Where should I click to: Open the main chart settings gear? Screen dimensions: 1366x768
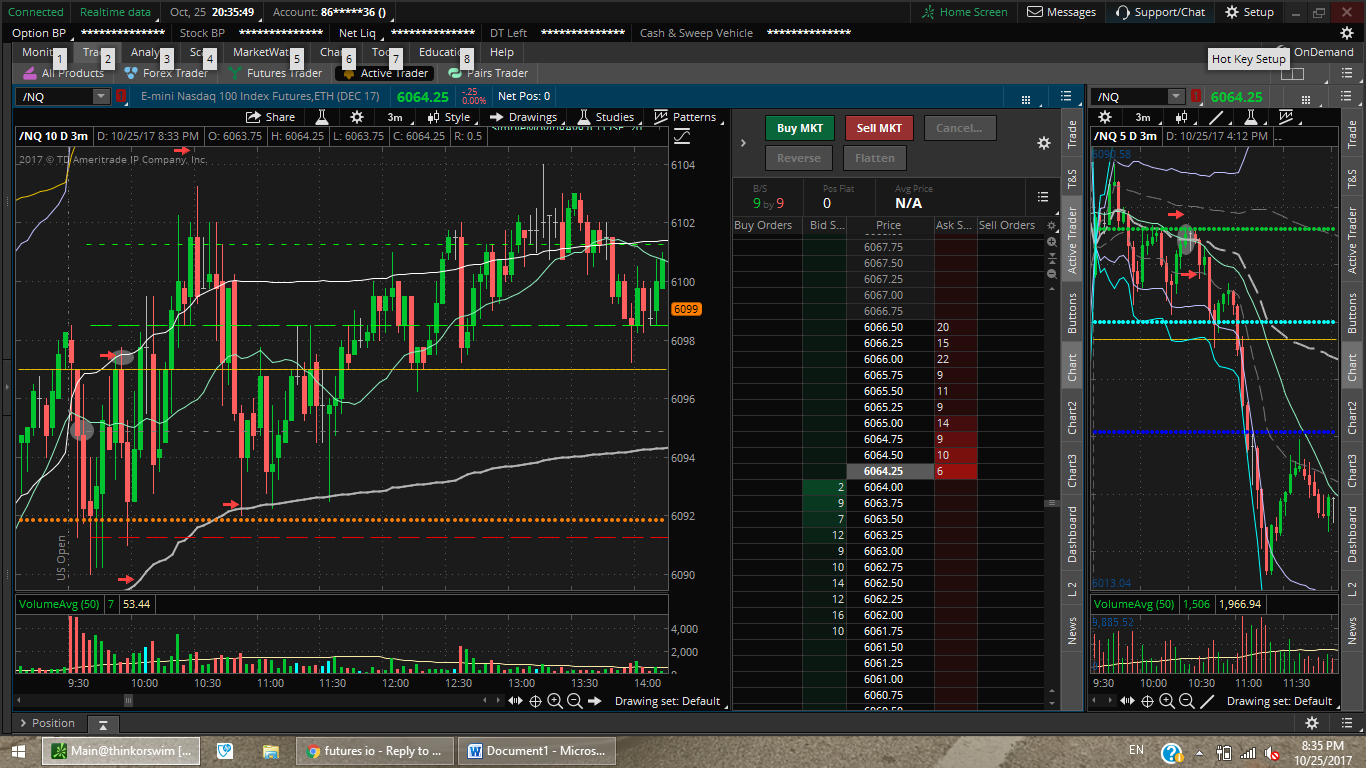pyautogui.click(x=357, y=117)
